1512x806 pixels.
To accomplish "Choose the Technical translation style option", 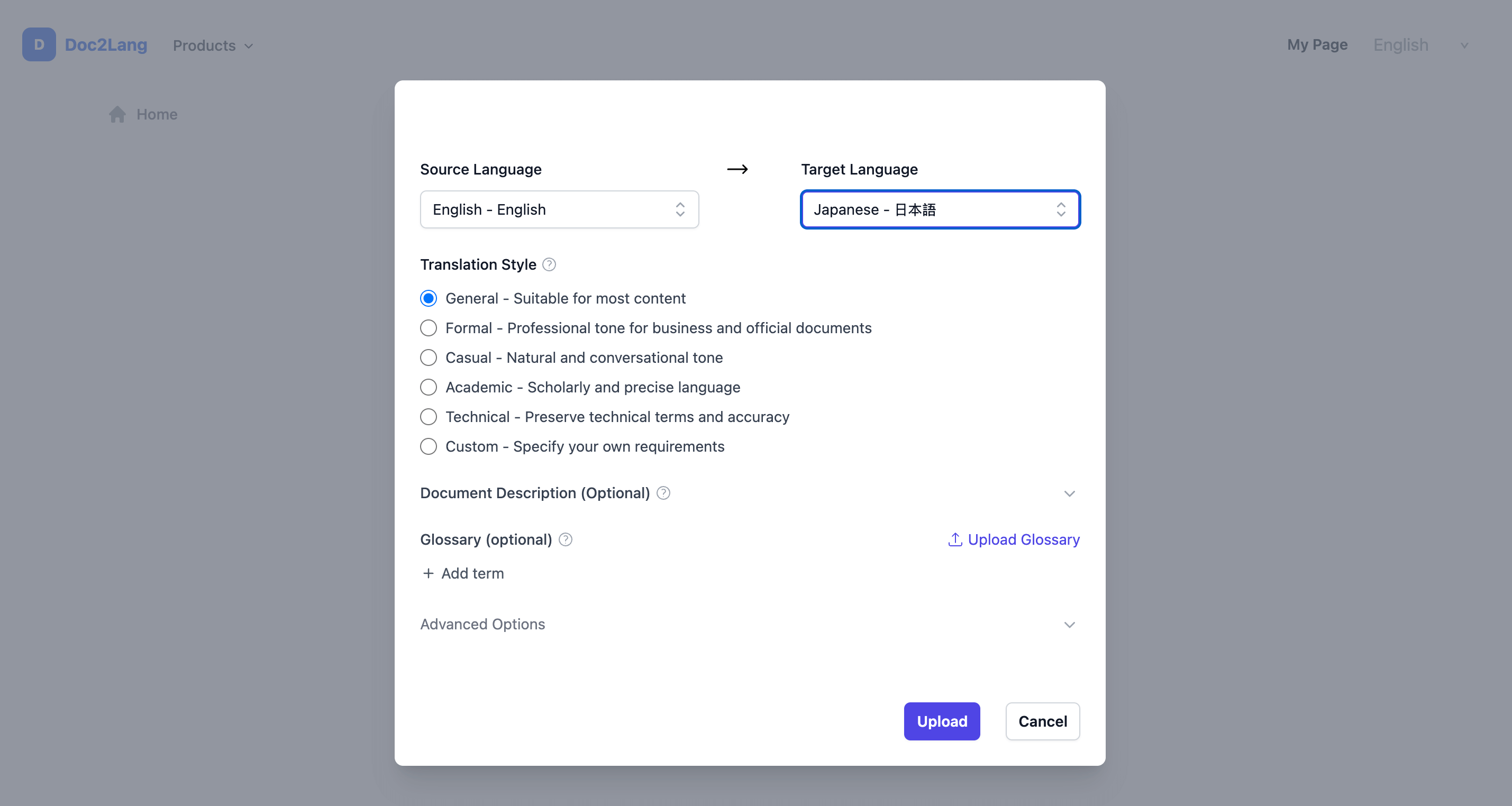I will (x=429, y=417).
